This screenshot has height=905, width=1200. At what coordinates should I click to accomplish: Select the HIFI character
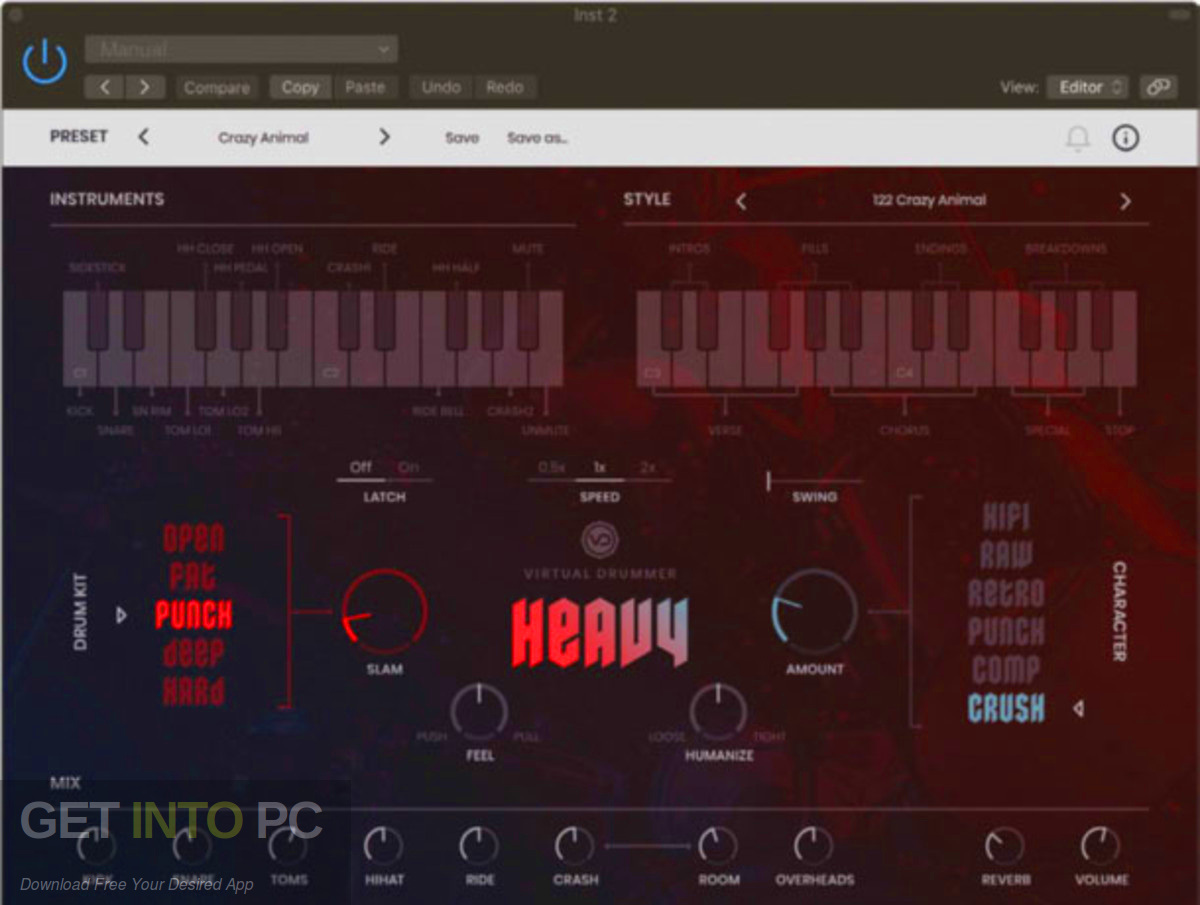point(1005,518)
